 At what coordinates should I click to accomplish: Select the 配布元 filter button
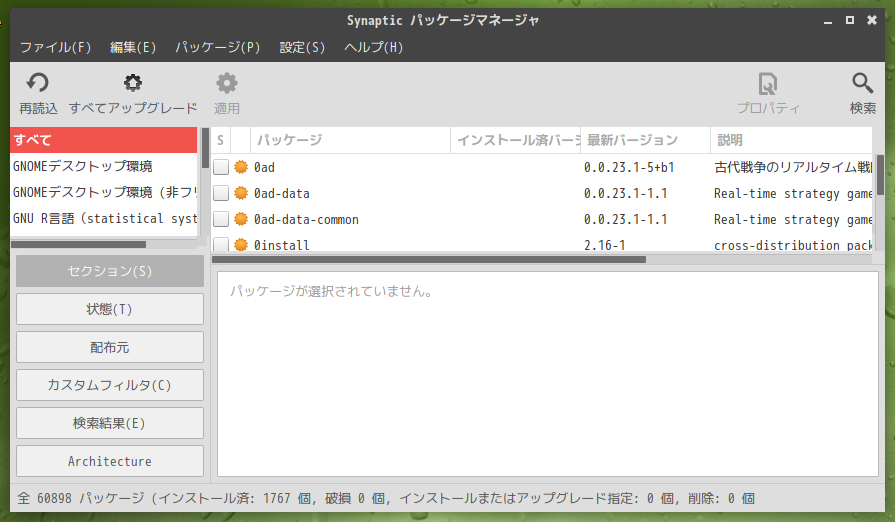point(110,347)
